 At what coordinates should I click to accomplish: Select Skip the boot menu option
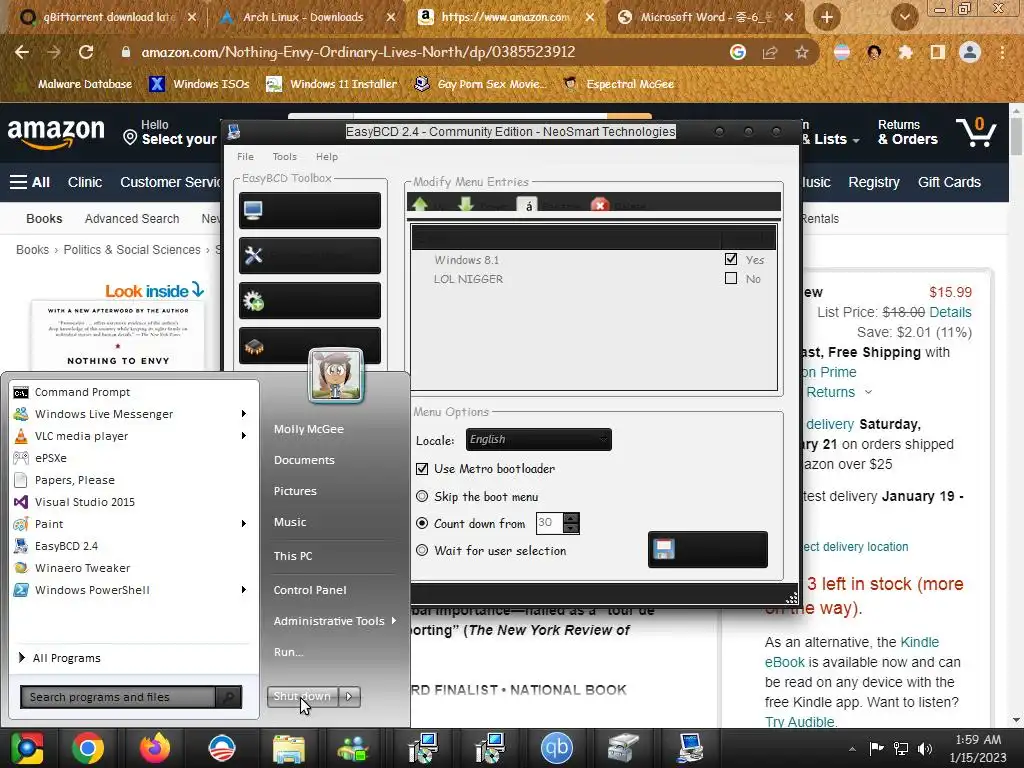pos(422,496)
